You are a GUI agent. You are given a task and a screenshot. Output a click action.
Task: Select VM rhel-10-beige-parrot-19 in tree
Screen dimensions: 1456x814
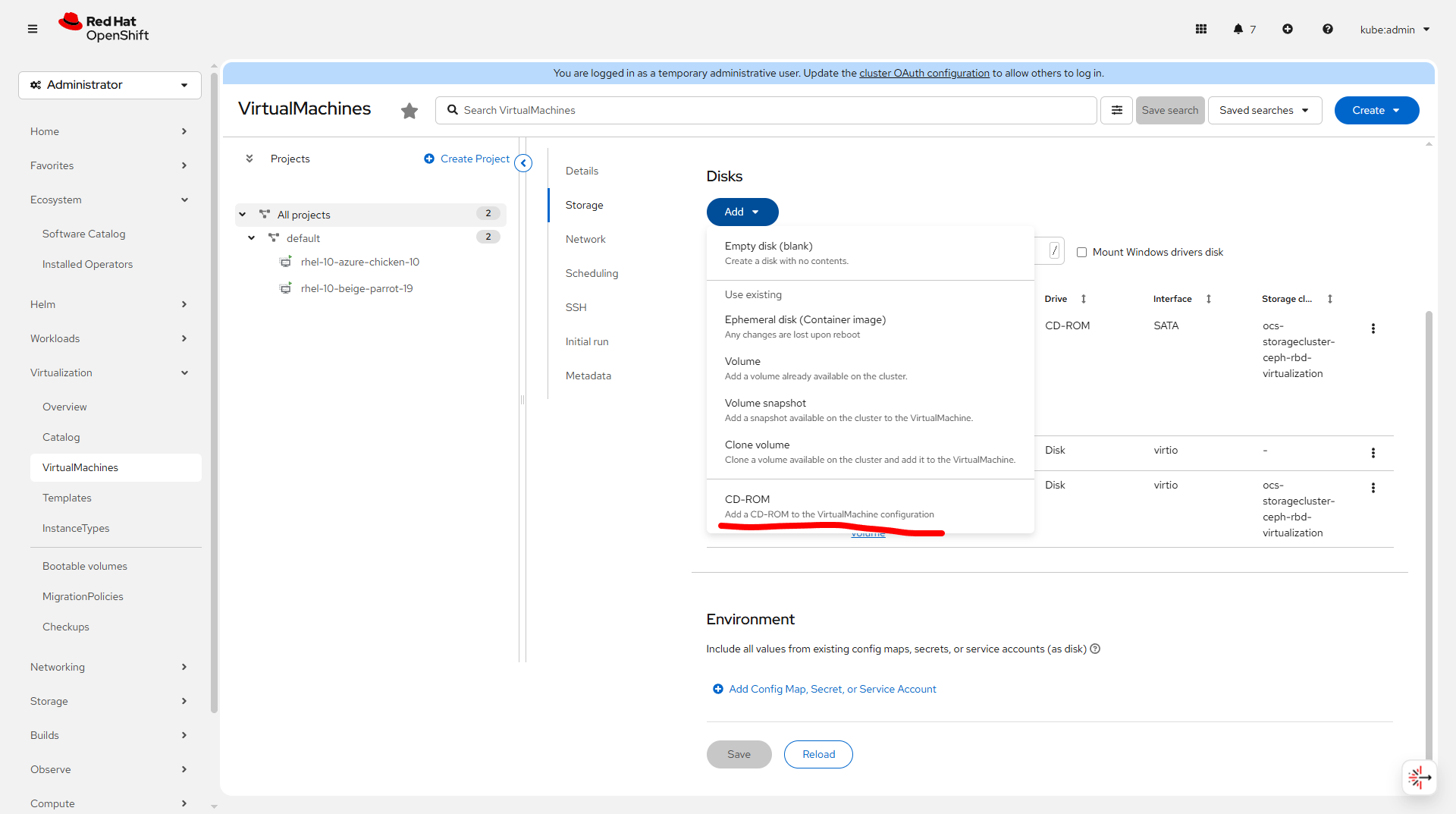coord(357,288)
